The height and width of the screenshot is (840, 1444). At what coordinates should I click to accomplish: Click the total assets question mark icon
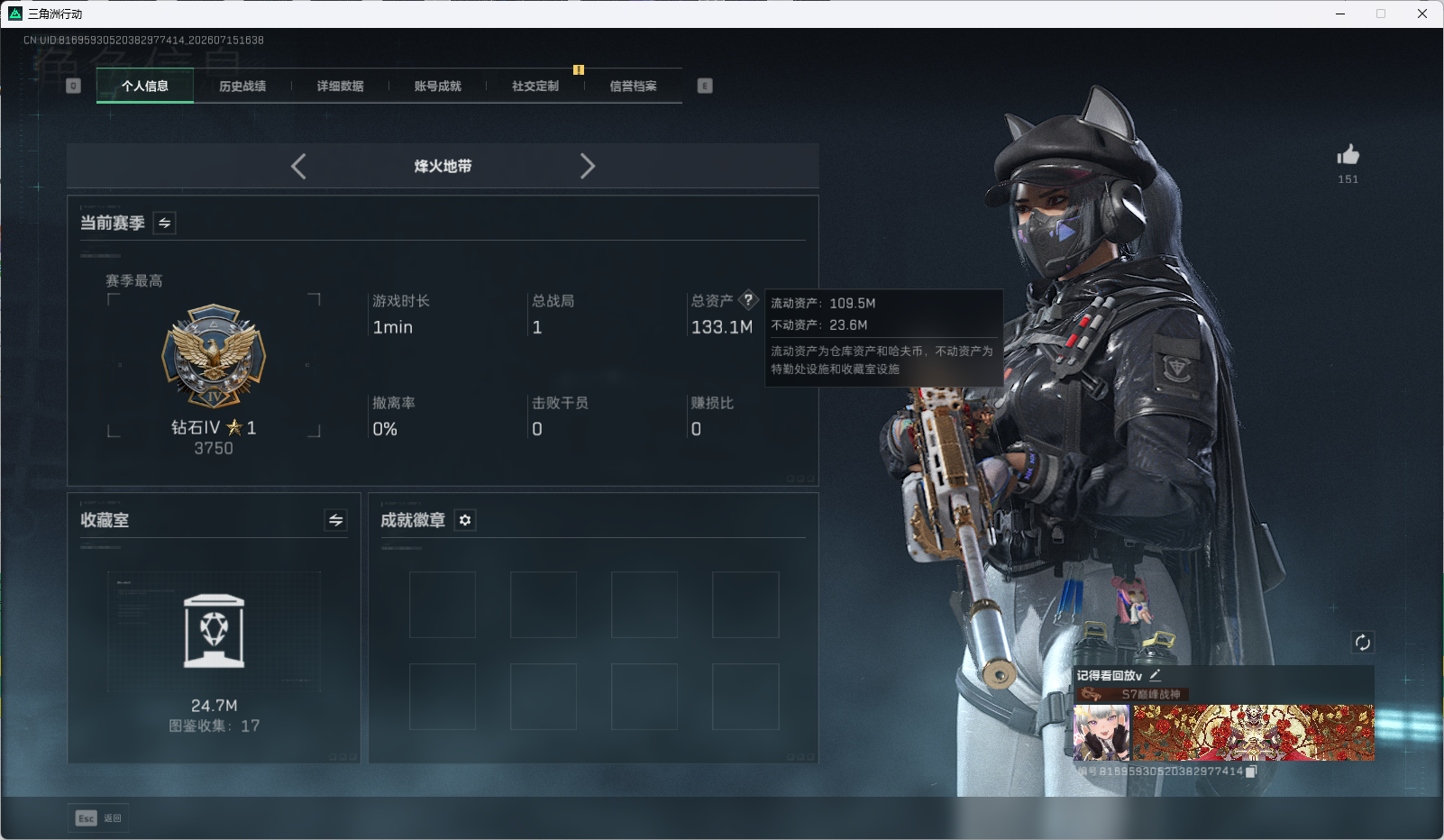click(x=748, y=300)
